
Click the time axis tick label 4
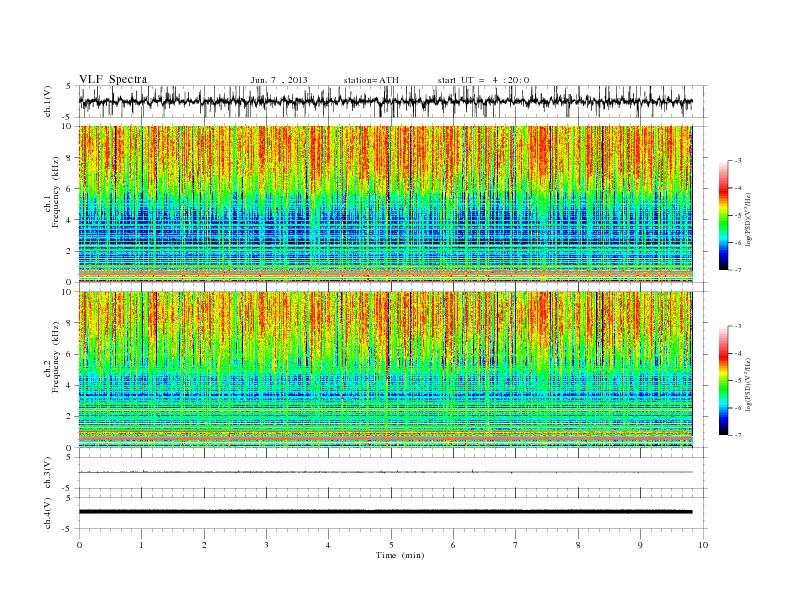tap(328, 545)
